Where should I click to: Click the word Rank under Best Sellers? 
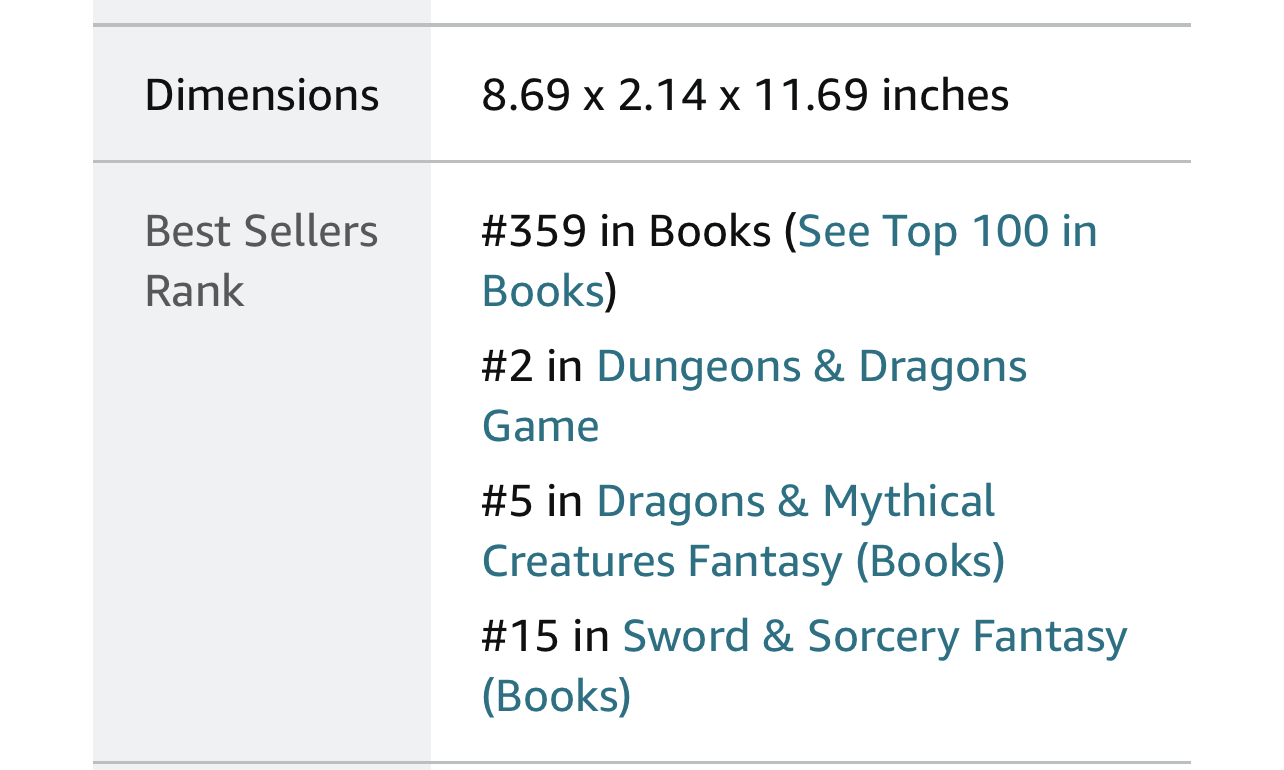pyautogui.click(x=194, y=291)
